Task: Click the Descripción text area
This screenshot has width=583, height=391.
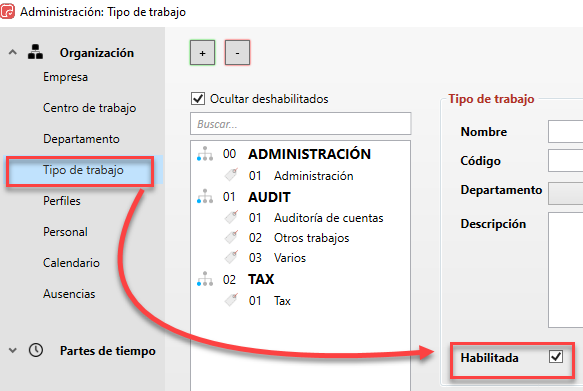Action: tap(566, 270)
